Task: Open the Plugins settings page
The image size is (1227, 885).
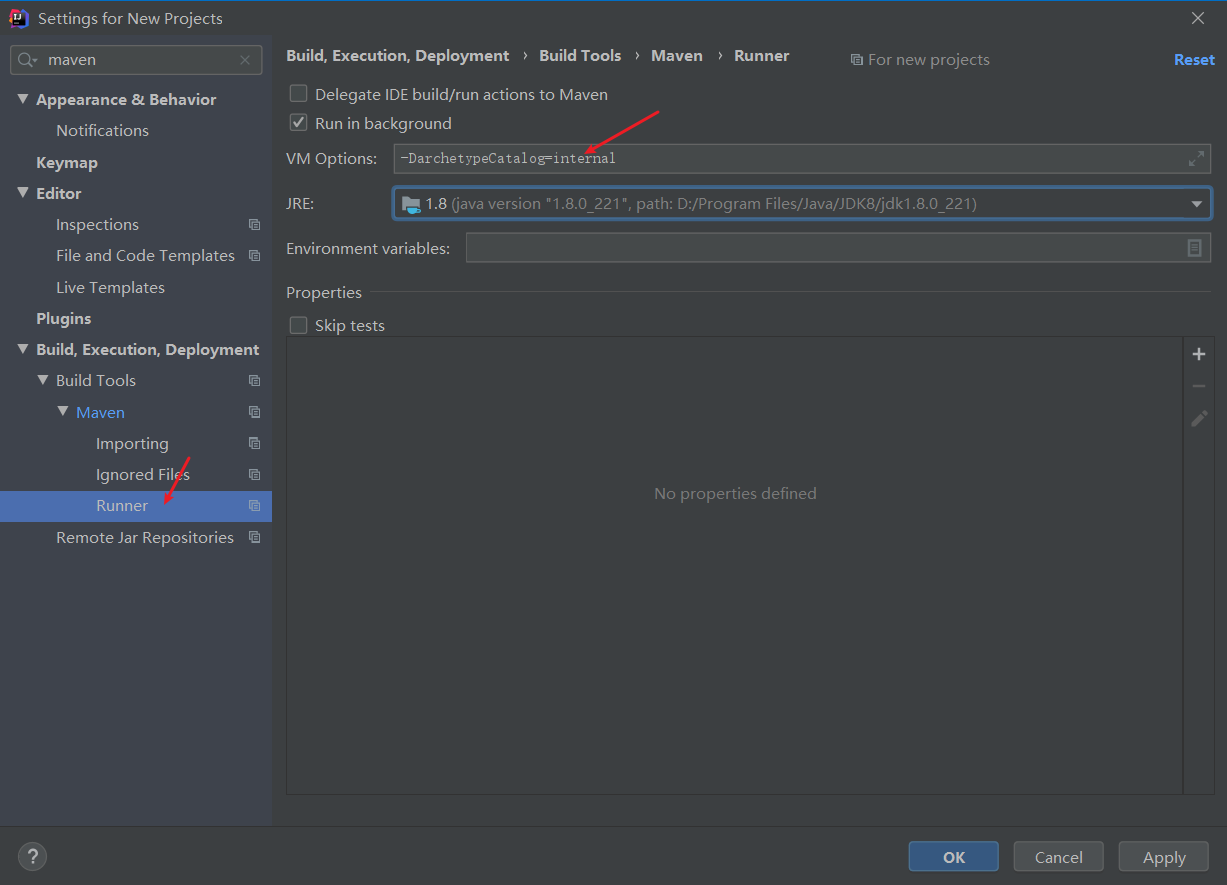Action: click(64, 318)
